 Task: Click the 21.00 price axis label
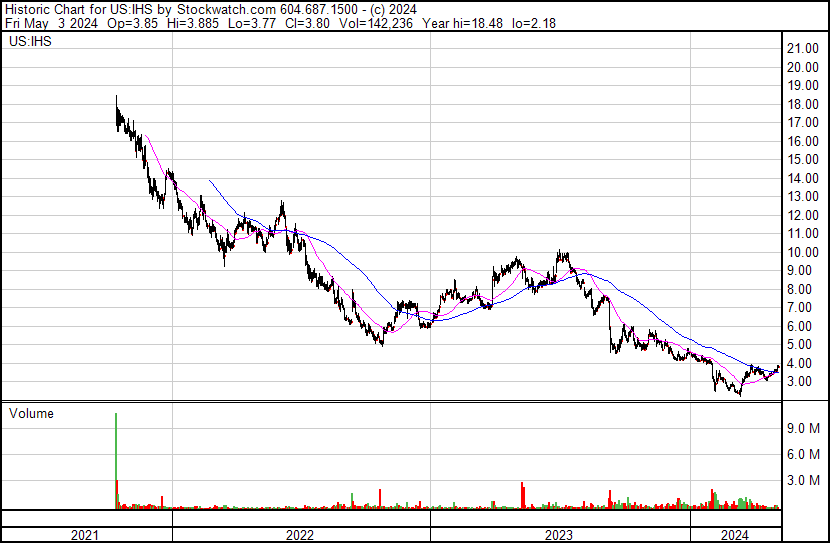coord(802,49)
